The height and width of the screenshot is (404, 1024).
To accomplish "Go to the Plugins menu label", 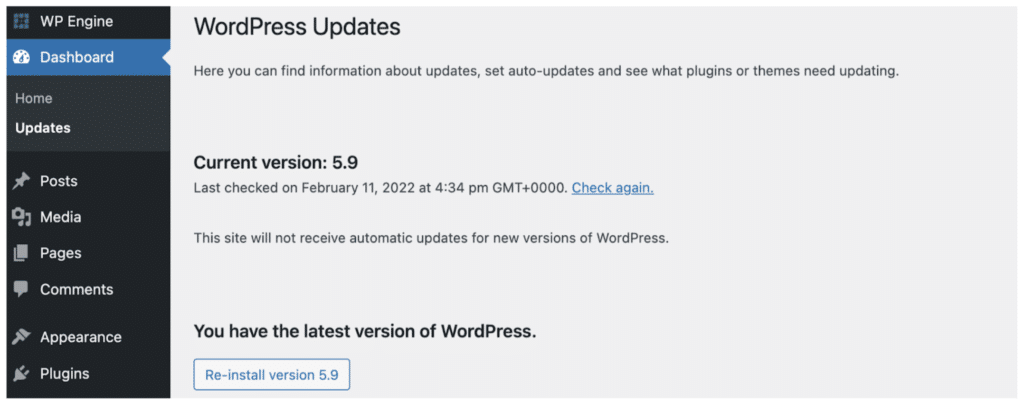I will (x=64, y=373).
